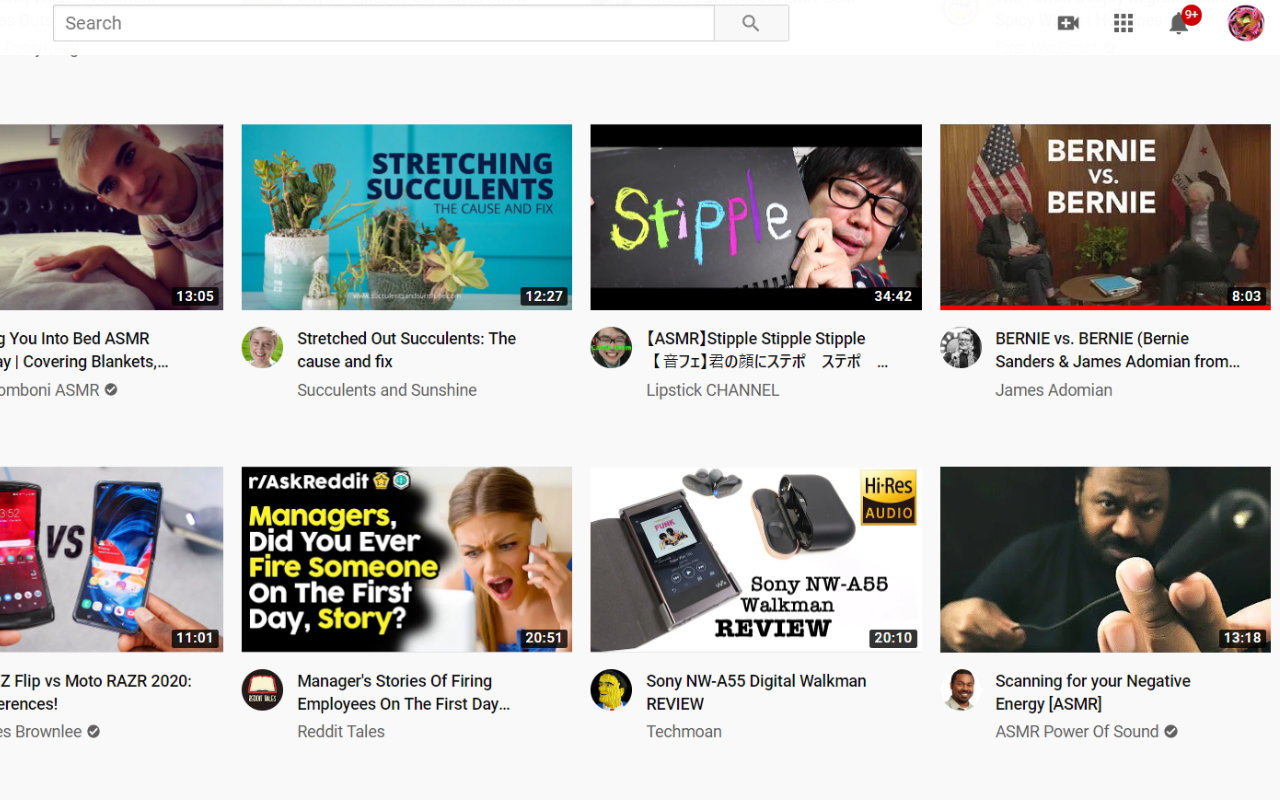Open the Stretching Succulents video thumbnail
Viewport: 1280px width, 800px height.
407,217
